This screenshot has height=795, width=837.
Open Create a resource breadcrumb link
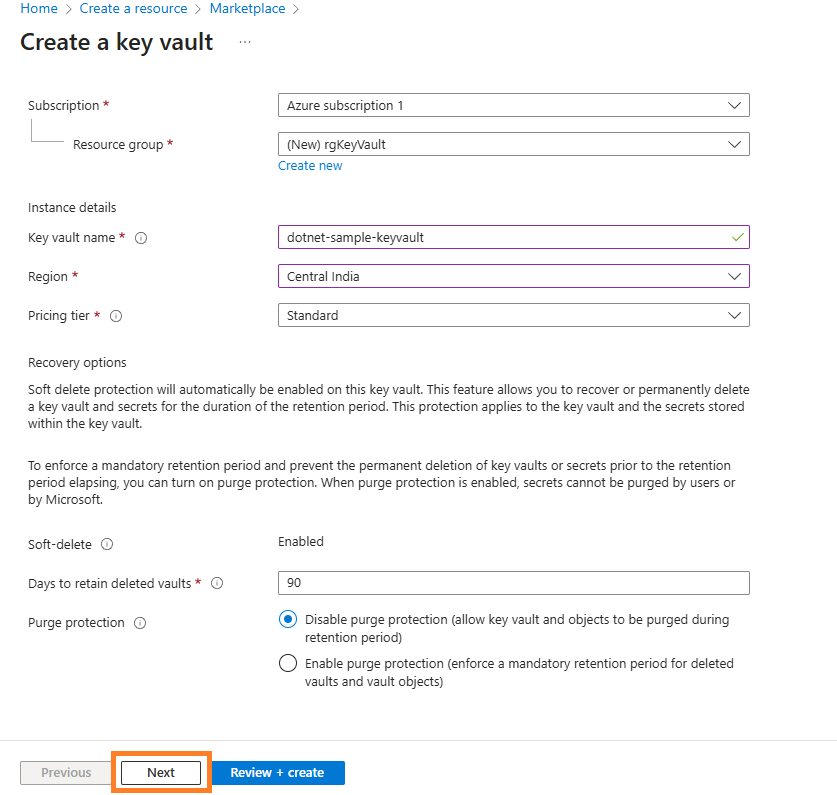[x=133, y=8]
